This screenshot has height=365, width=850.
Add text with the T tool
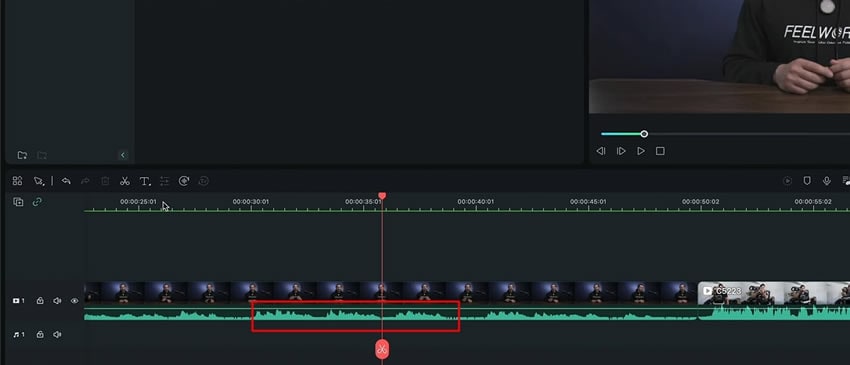click(145, 181)
